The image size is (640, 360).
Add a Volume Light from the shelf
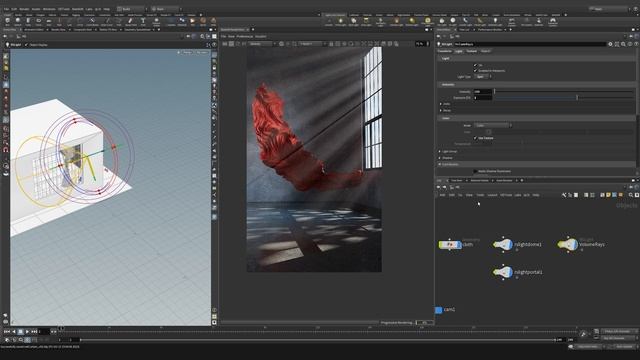click(396, 21)
